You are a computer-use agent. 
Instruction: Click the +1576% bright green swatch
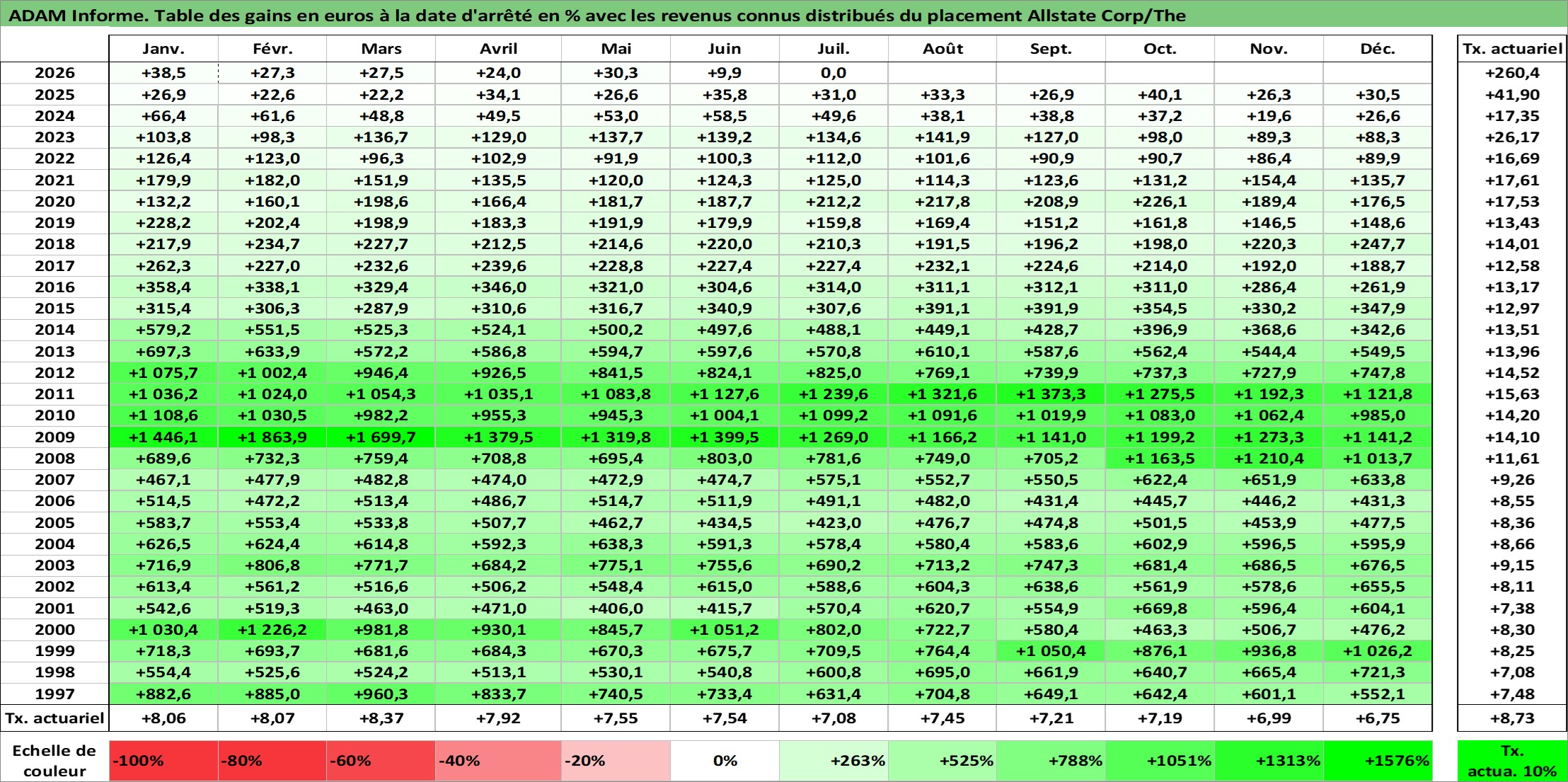click(1378, 761)
